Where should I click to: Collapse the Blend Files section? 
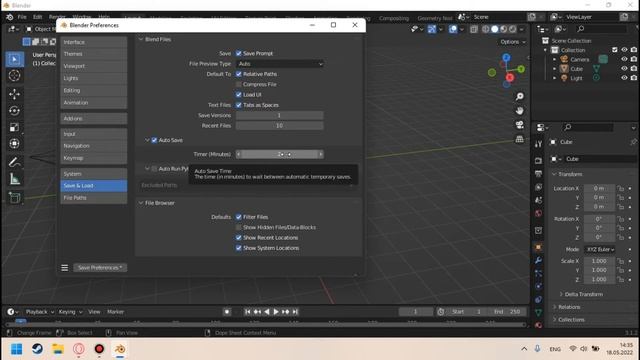tap(141, 40)
